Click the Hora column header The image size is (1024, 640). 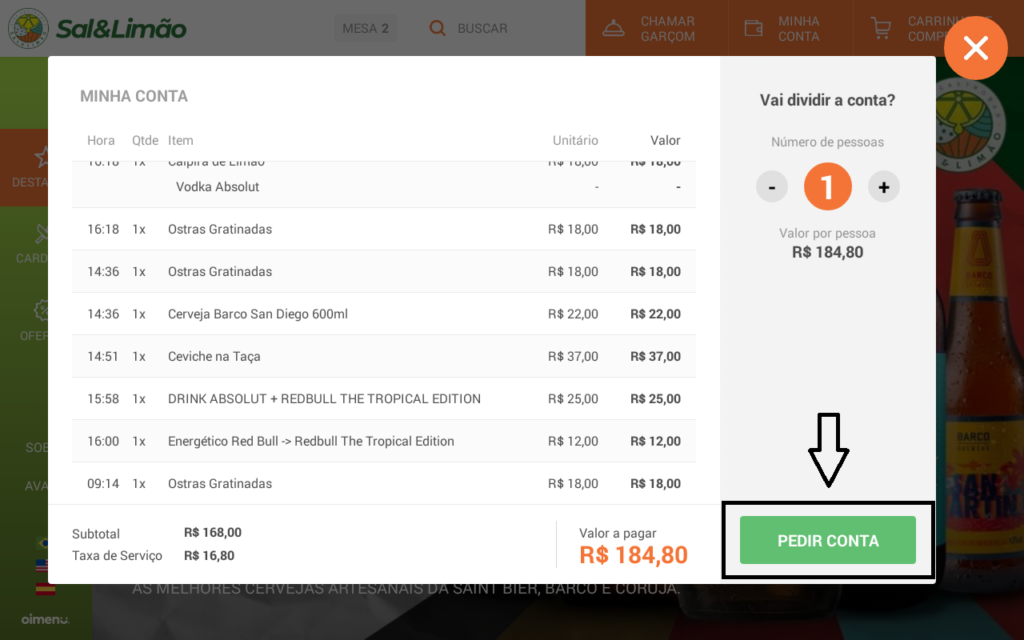click(101, 140)
